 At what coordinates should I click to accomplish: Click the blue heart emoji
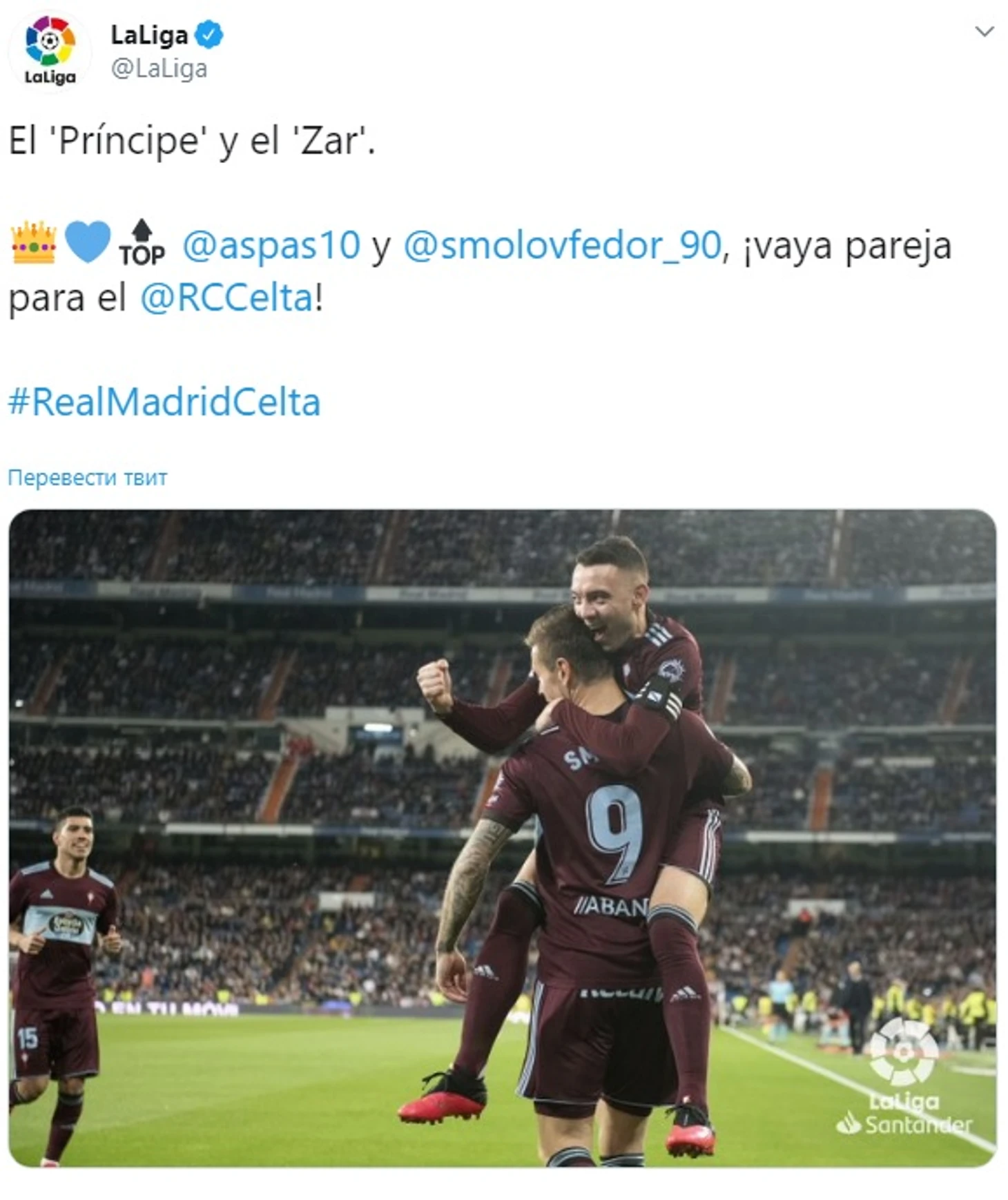pos(88,242)
